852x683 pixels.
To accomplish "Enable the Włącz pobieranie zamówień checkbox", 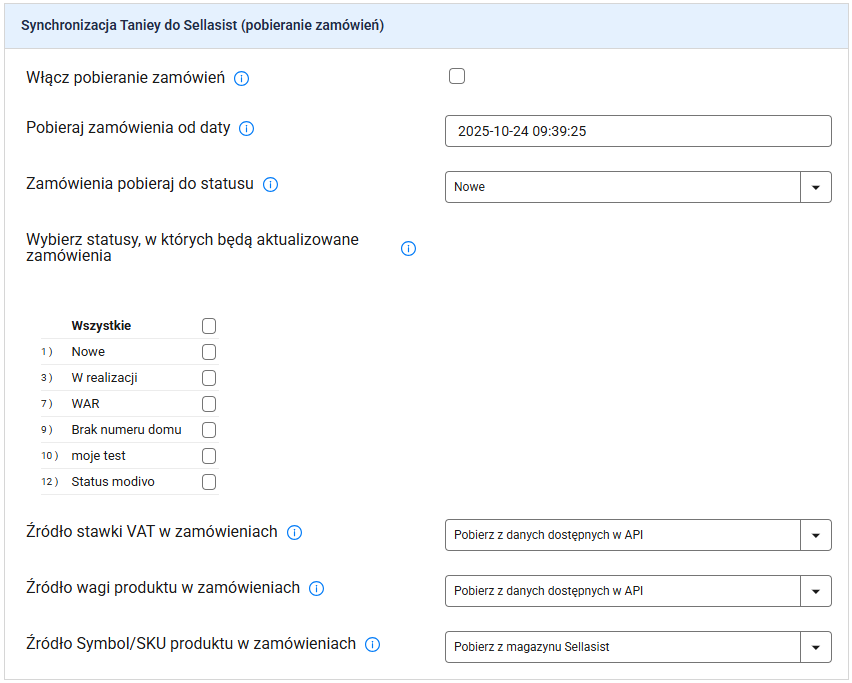I will click(457, 76).
